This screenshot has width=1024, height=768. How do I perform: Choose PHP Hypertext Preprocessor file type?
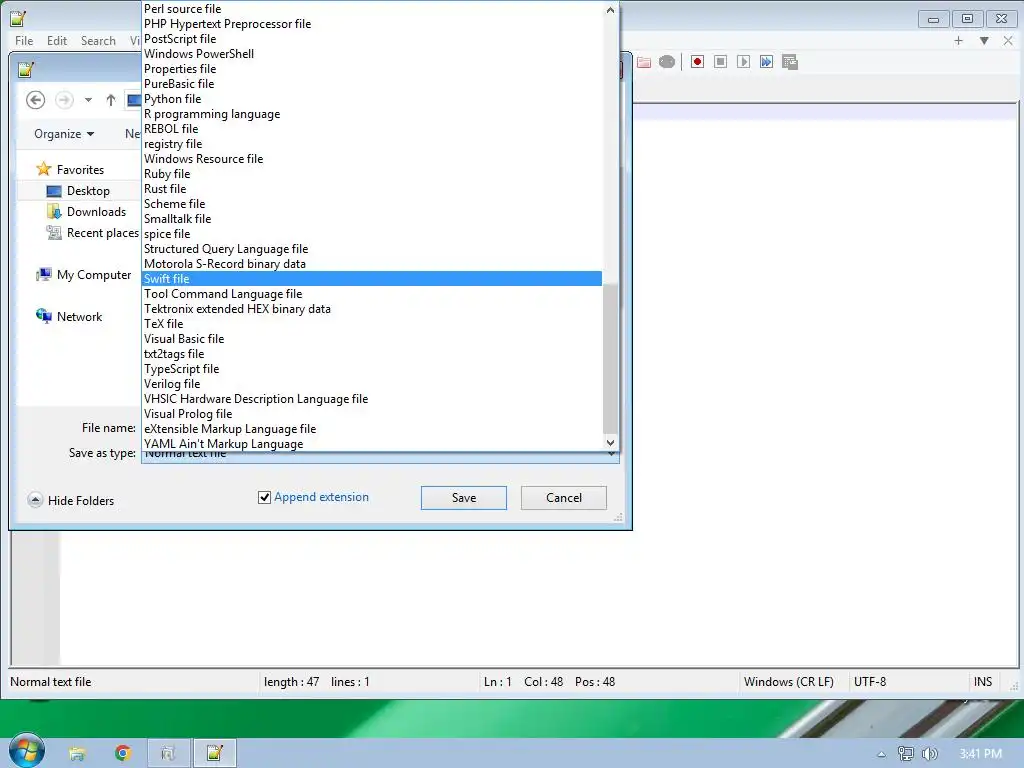372,24
